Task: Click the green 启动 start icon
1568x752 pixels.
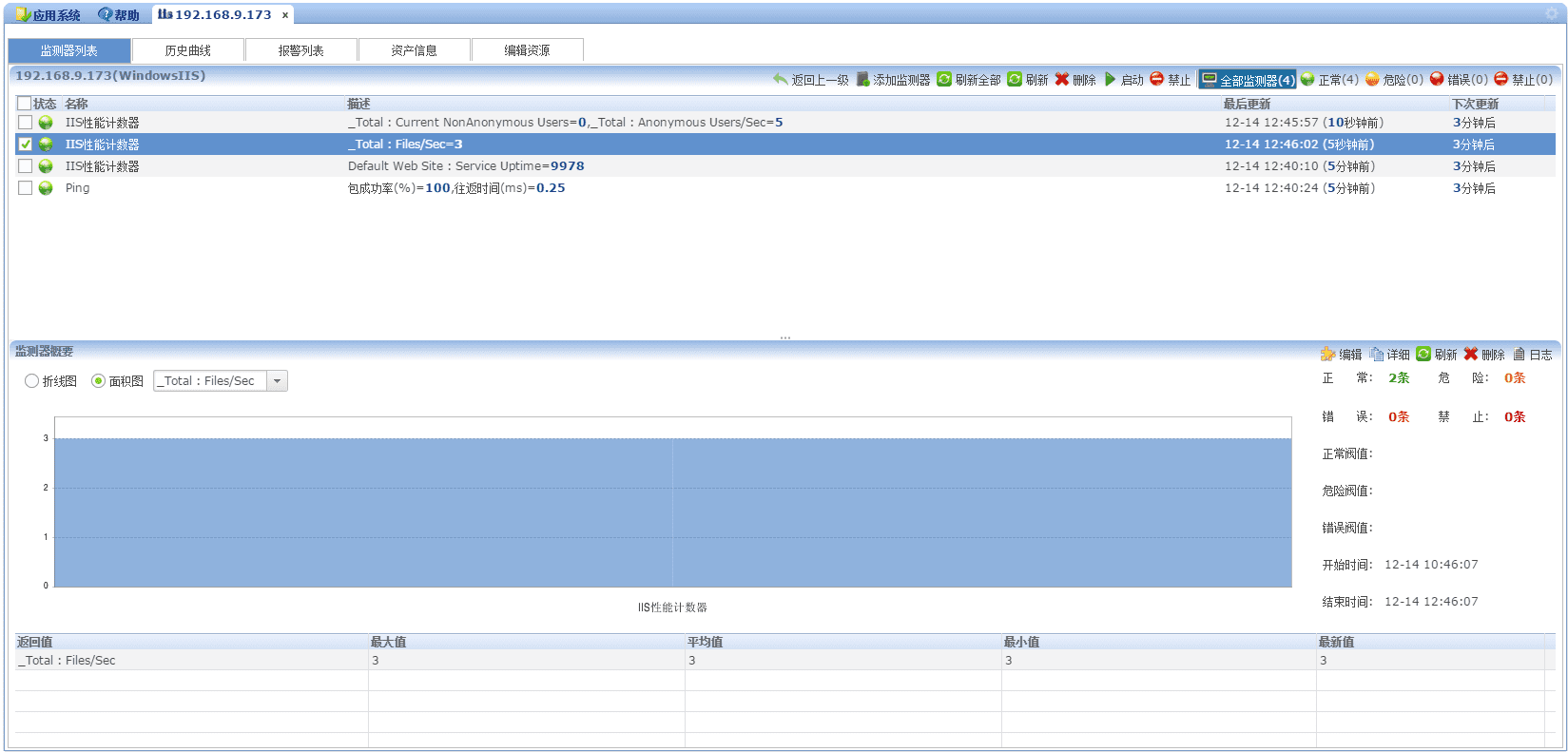Action: pos(1110,79)
